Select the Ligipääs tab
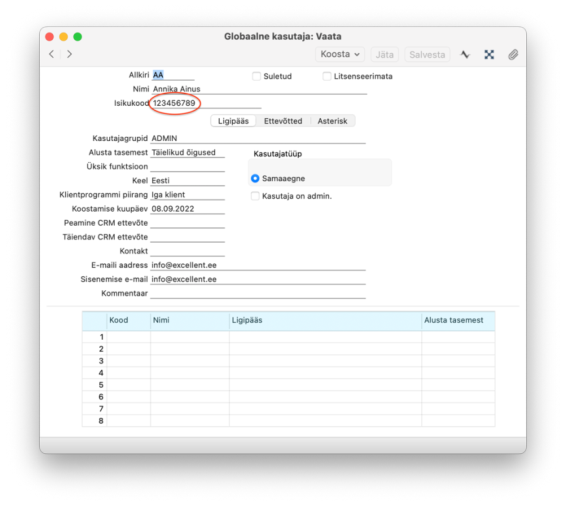Image resolution: width=566 pixels, height=506 pixels. (x=233, y=121)
